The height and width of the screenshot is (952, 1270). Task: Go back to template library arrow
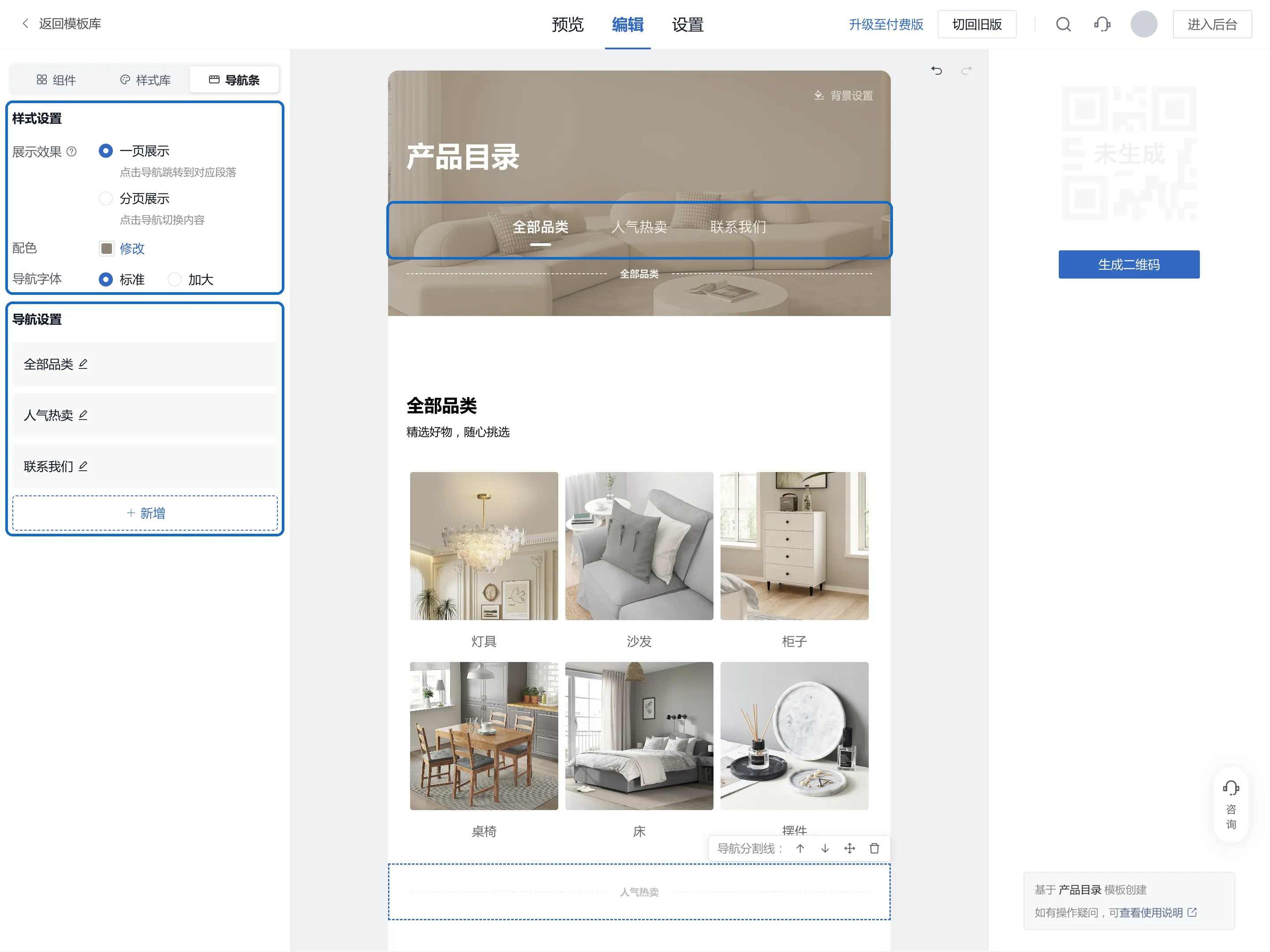(x=25, y=23)
